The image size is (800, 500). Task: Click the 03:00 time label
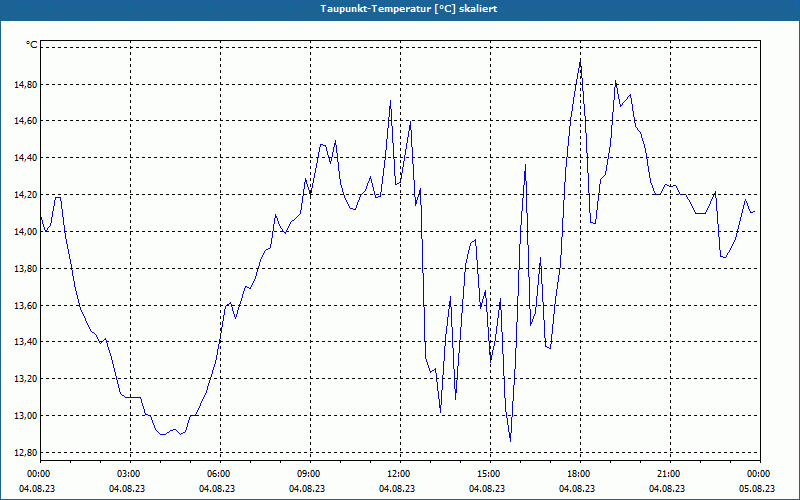130,474
